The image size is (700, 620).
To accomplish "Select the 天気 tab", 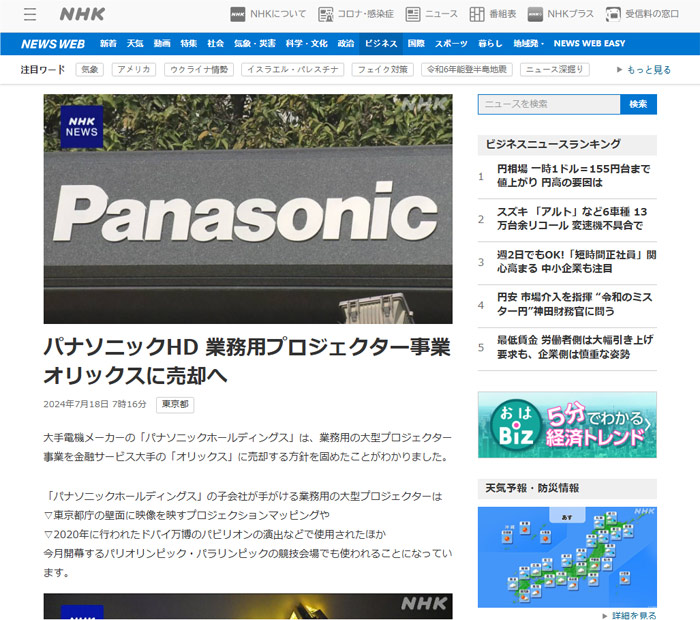I will pos(135,44).
